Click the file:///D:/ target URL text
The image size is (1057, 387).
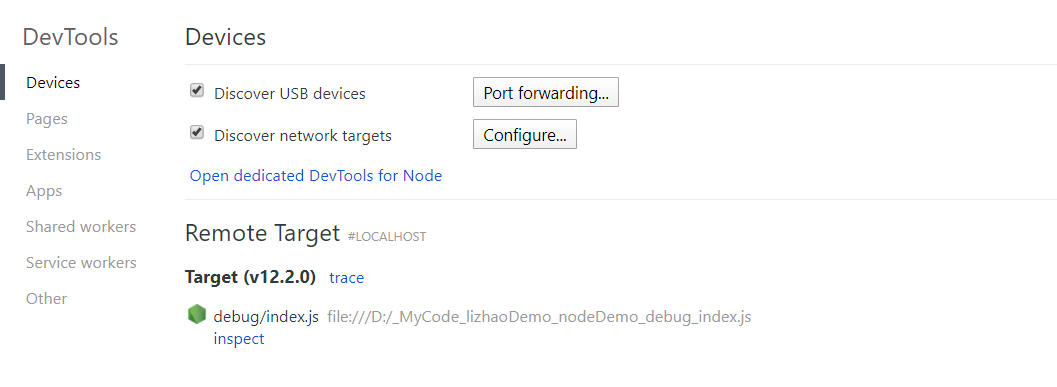coord(539,317)
